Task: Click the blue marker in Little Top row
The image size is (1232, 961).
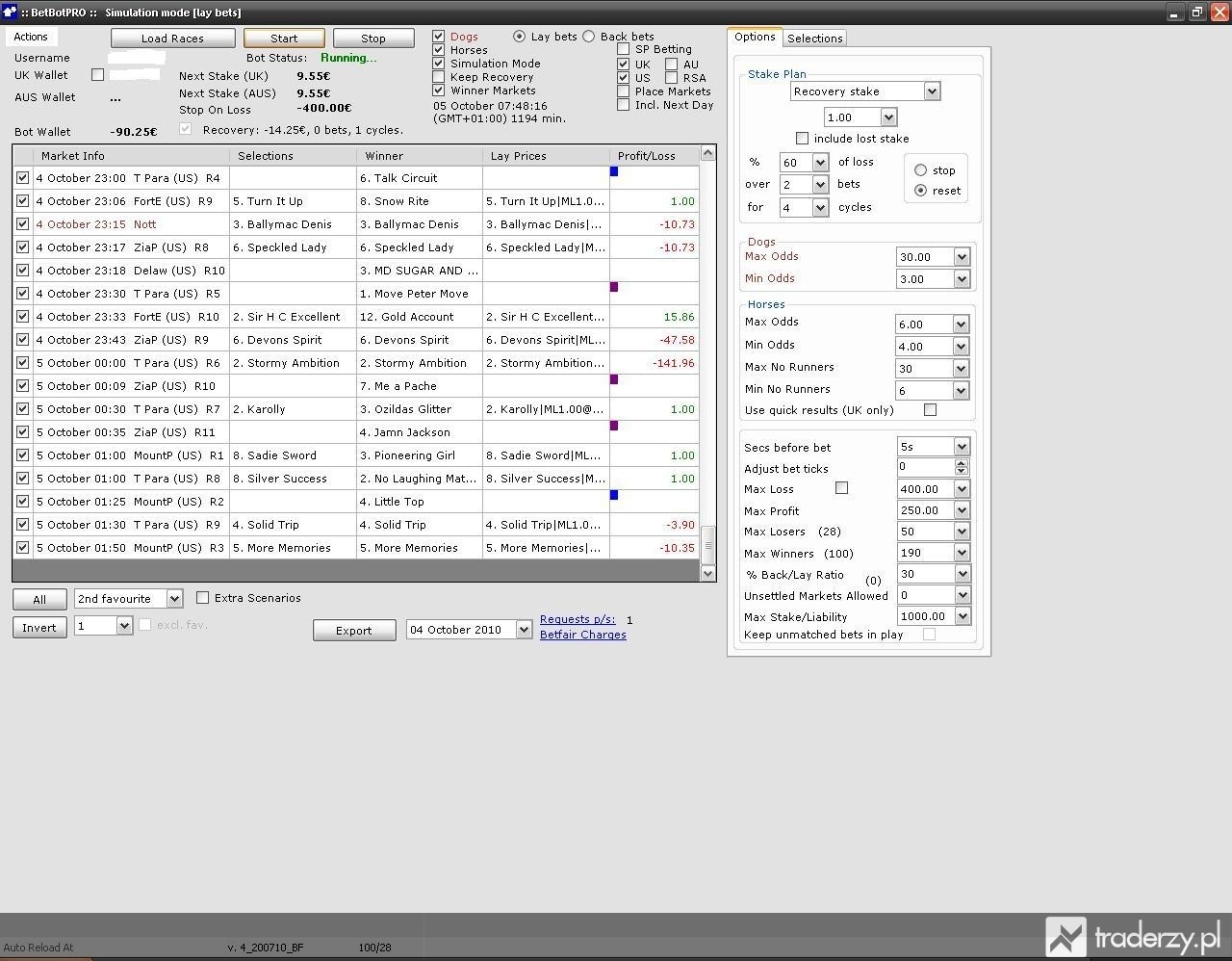Action: (x=614, y=495)
